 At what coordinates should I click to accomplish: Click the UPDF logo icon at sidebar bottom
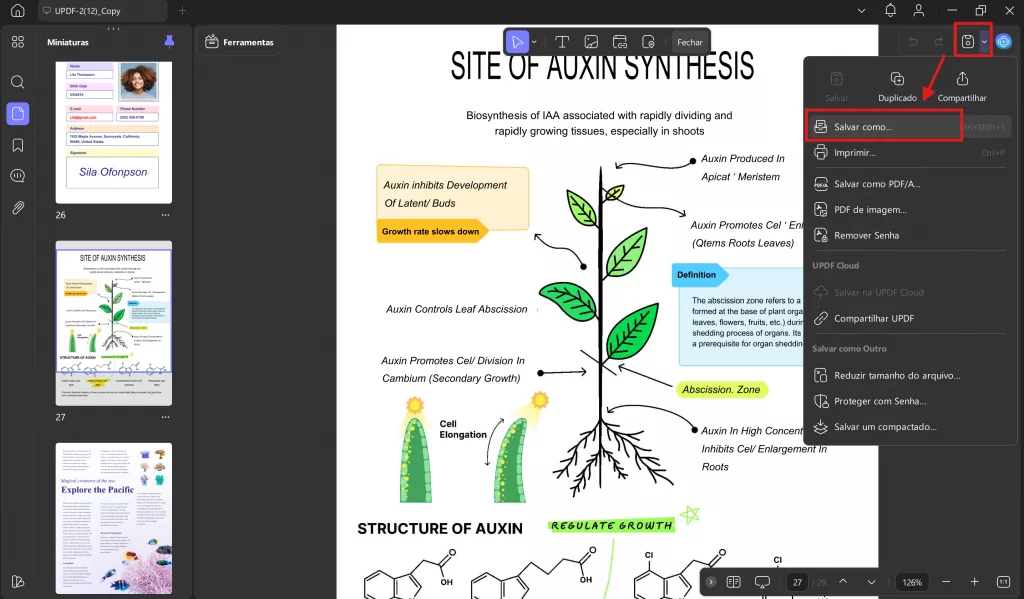point(18,581)
